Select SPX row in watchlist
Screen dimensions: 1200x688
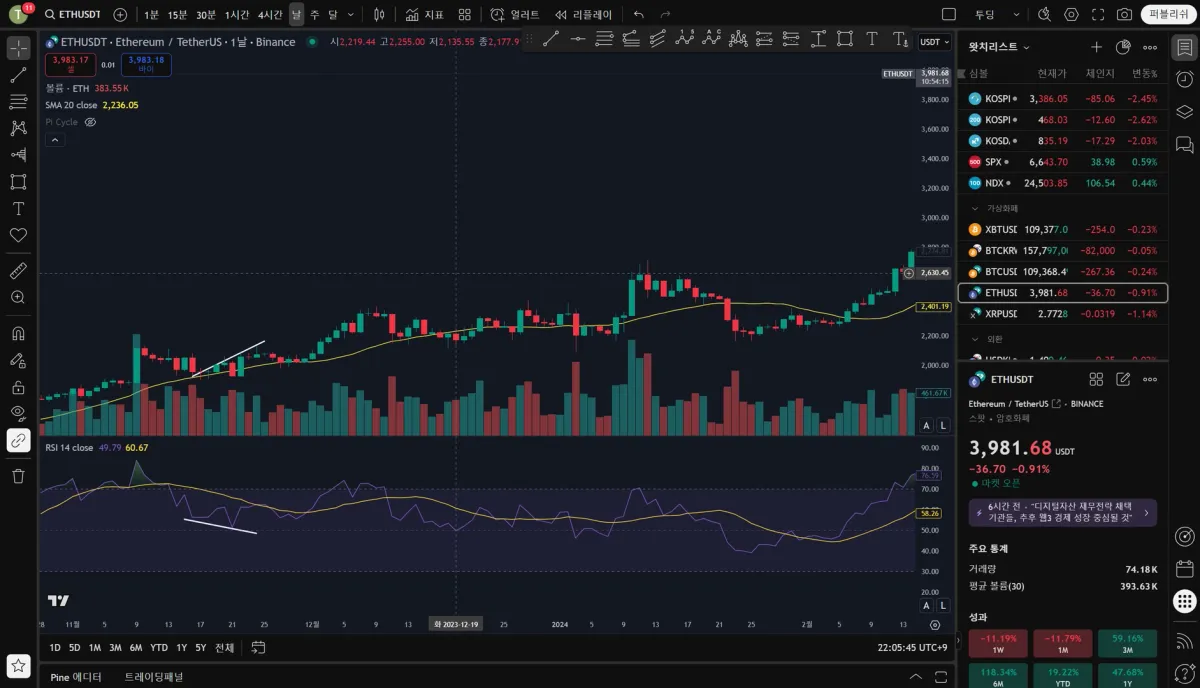pos(1063,162)
